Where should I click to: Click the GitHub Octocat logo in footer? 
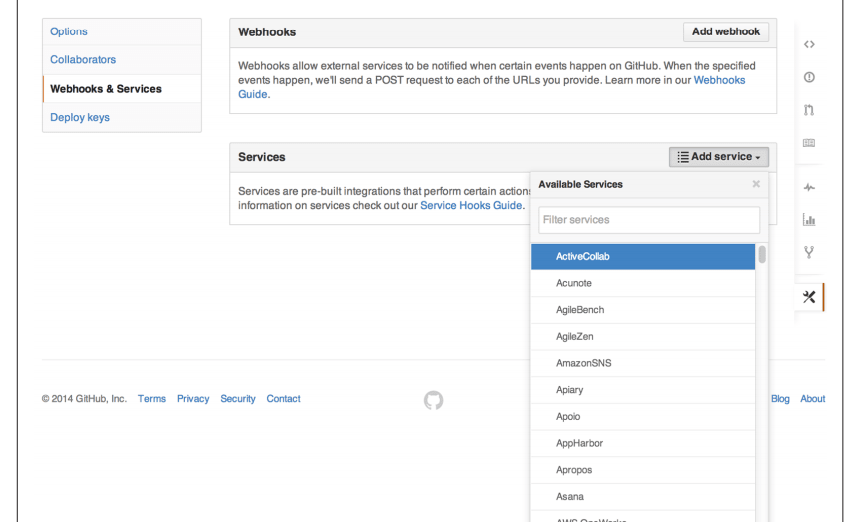coord(433,400)
